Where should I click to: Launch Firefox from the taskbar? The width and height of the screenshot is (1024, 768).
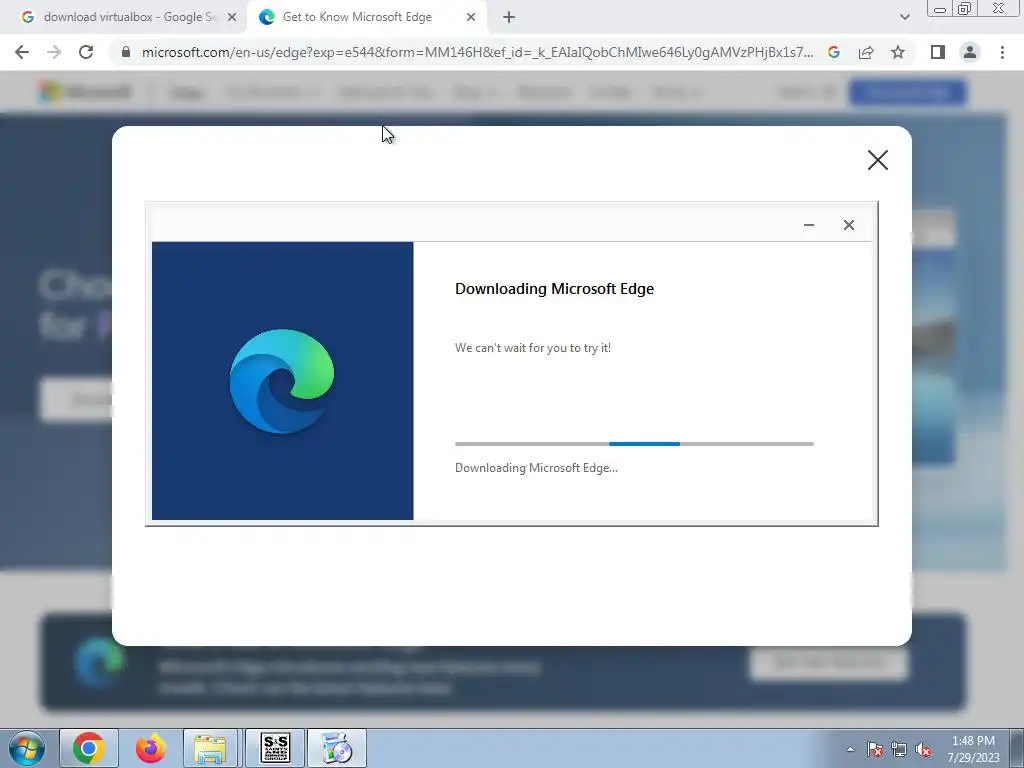[150, 748]
